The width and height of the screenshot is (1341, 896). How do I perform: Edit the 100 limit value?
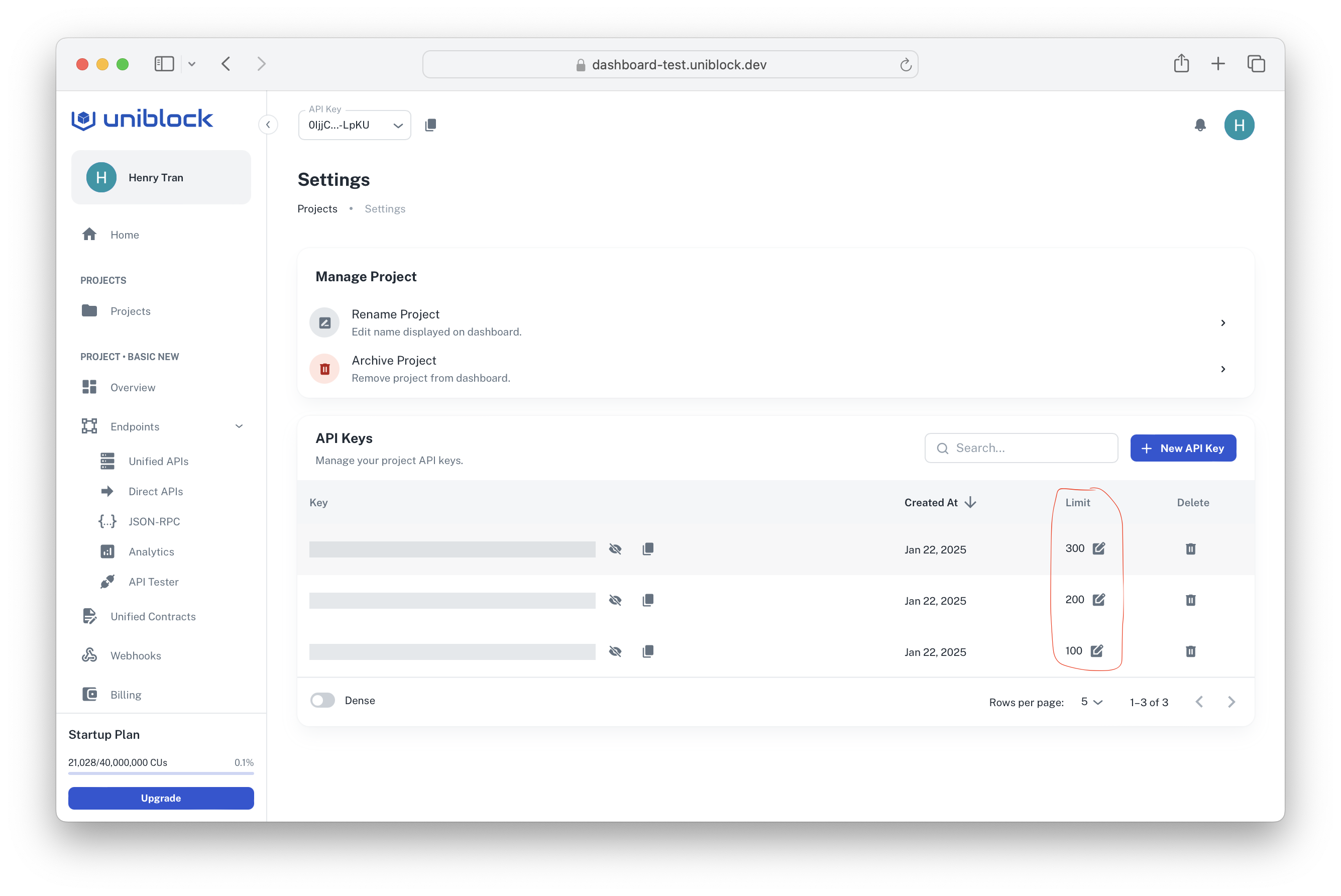coord(1097,651)
